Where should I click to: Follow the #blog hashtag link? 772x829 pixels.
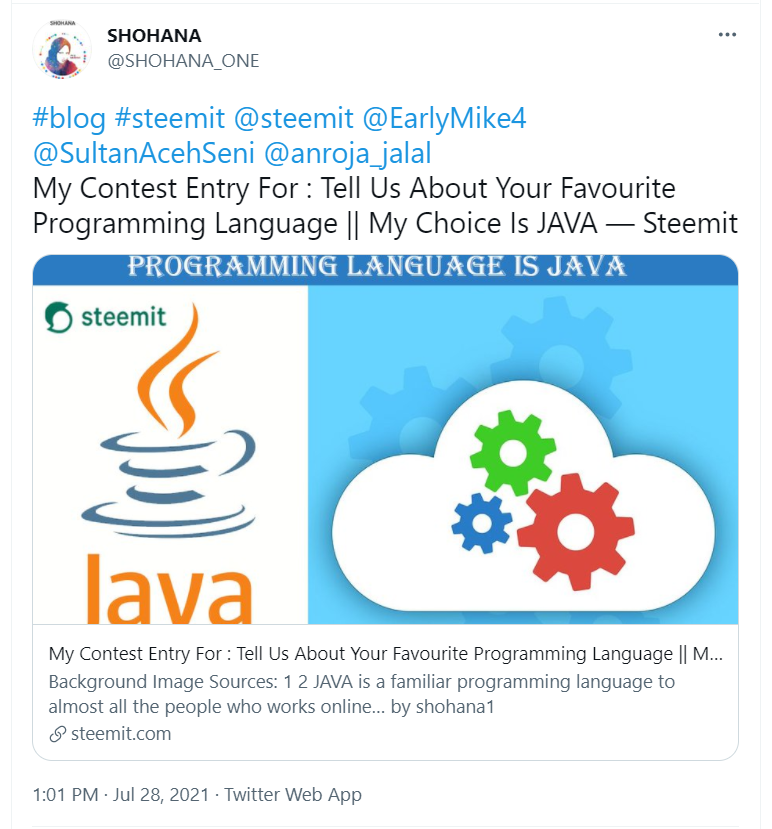point(69,118)
